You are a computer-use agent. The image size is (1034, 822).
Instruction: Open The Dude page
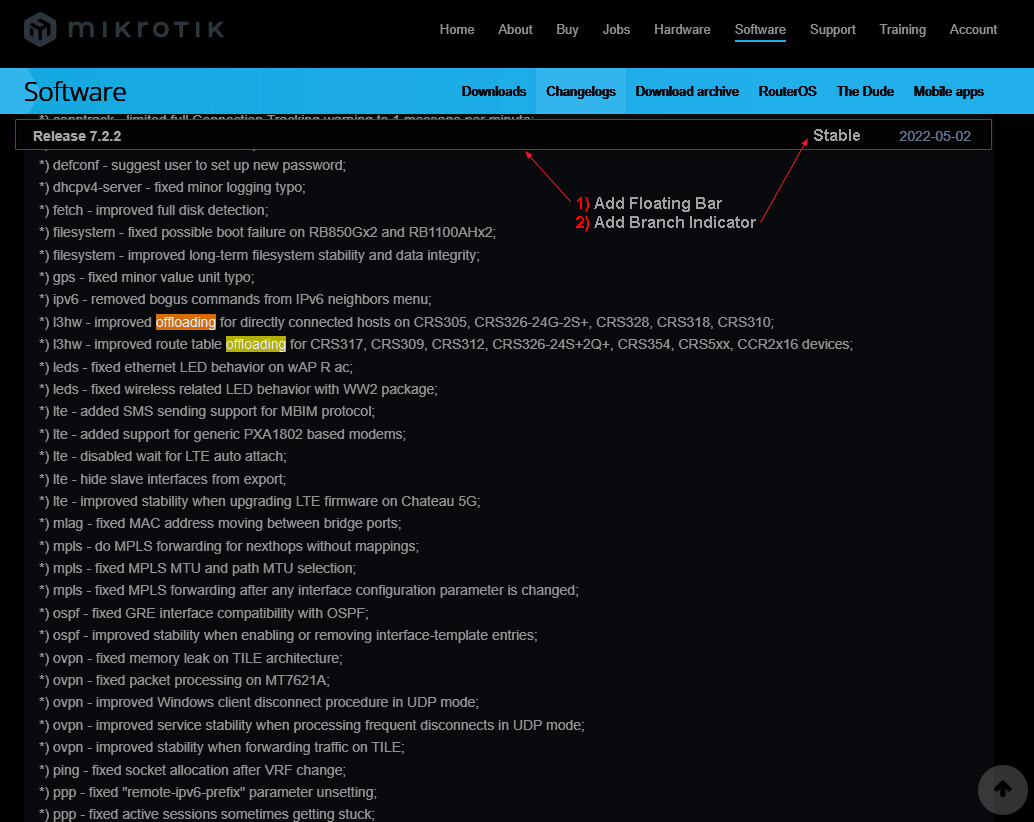[864, 91]
